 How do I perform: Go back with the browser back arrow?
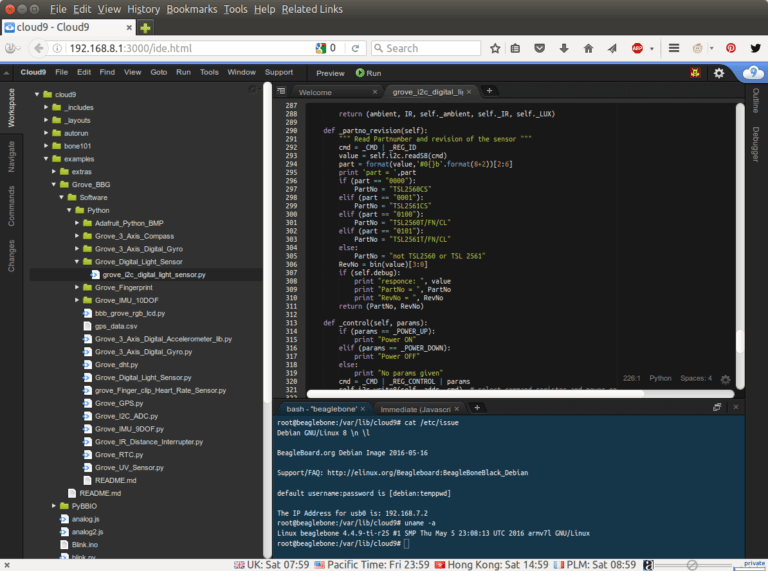[38, 48]
